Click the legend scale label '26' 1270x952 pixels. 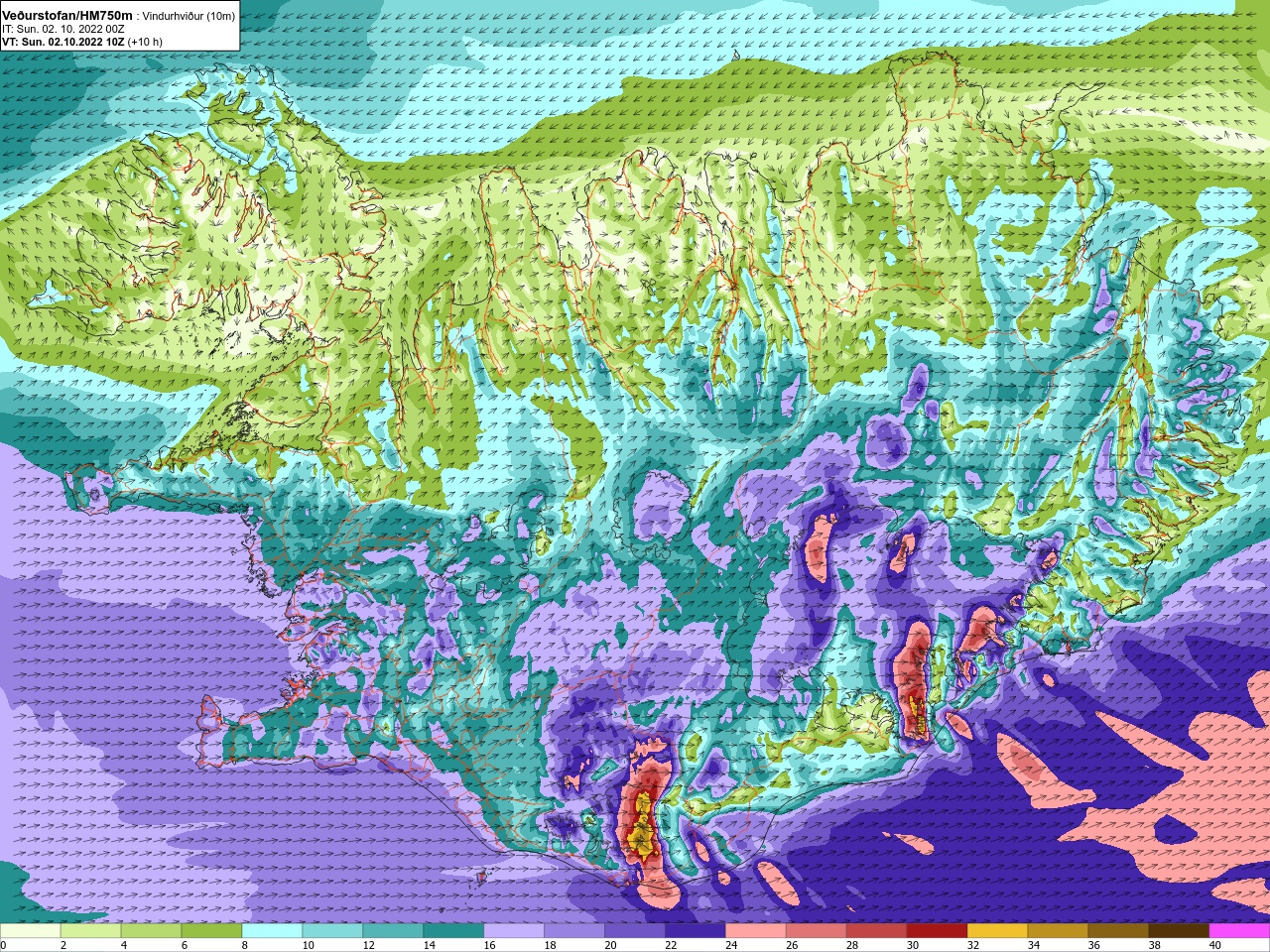point(792,946)
